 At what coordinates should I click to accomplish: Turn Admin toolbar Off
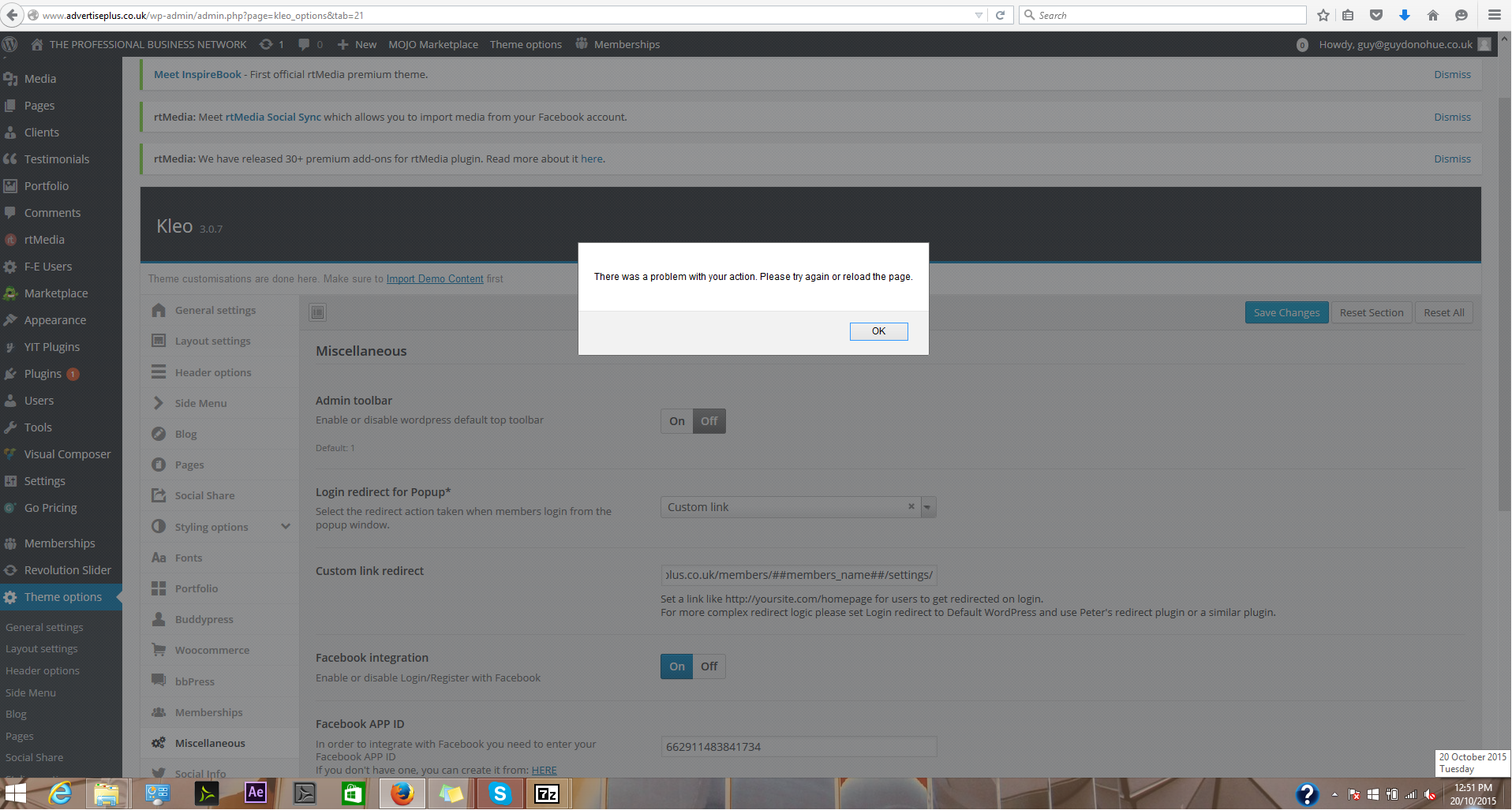click(709, 421)
